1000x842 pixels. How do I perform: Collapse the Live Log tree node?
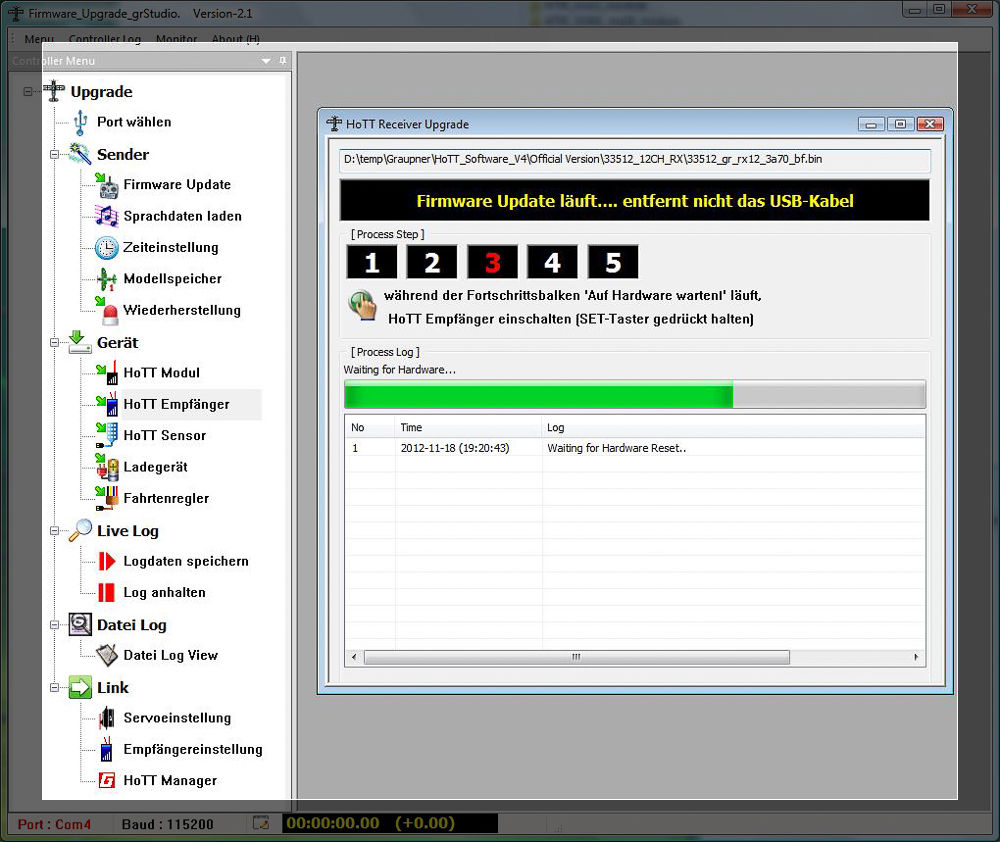[x=55, y=531]
